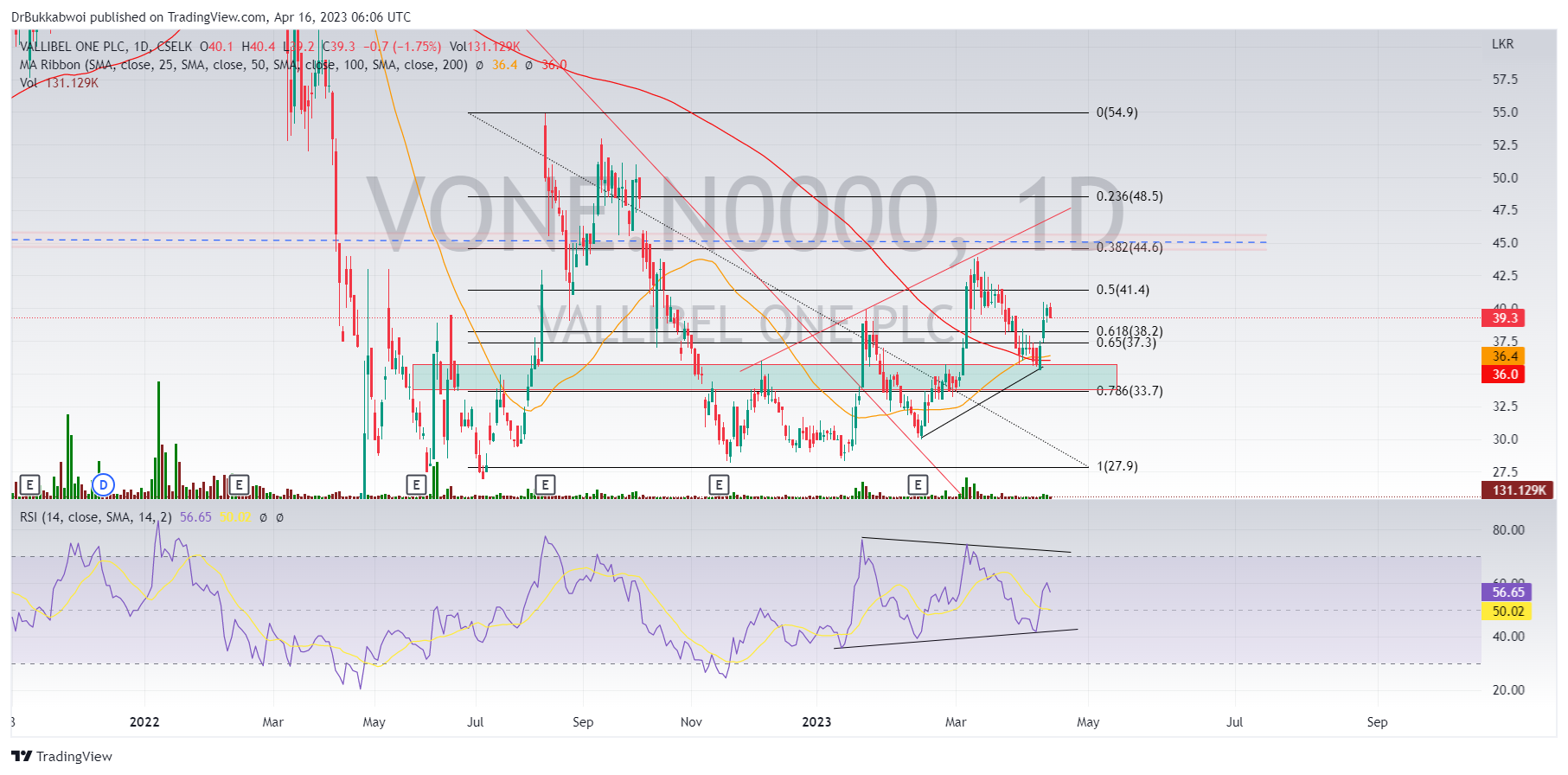Select the RSI (14, close, SMA, 14, 2) legend
Viewport: 1568px width, 775px height.
click(96, 517)
